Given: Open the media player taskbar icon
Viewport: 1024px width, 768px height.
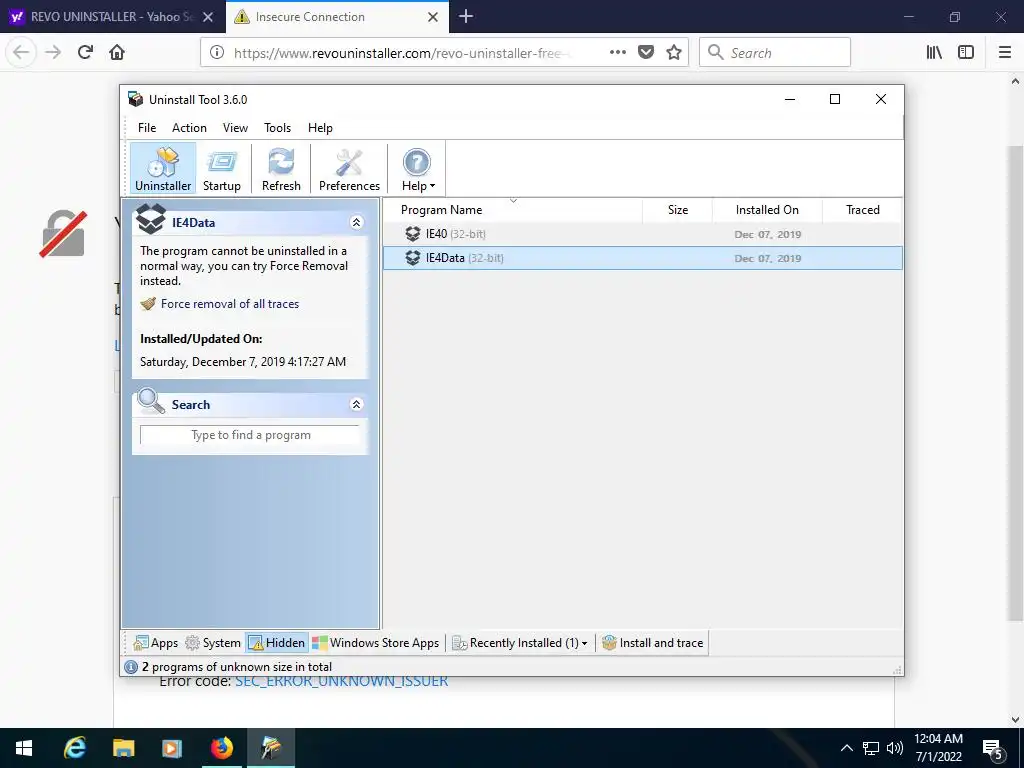Looking at the screenshot, I should (x=172, y=748).
